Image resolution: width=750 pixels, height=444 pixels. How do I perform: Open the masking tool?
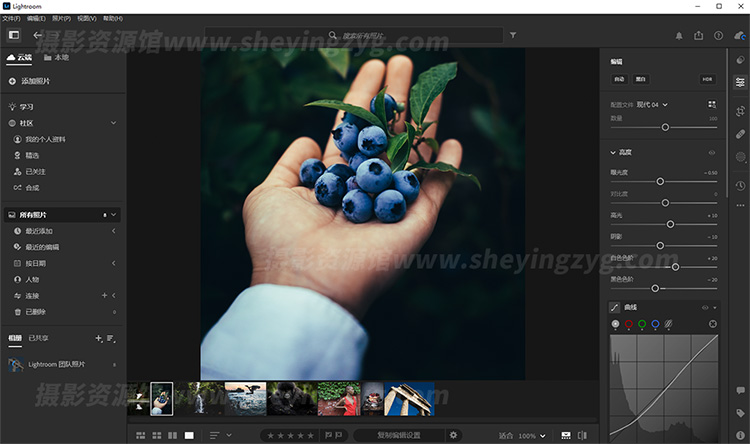(740, 157)
